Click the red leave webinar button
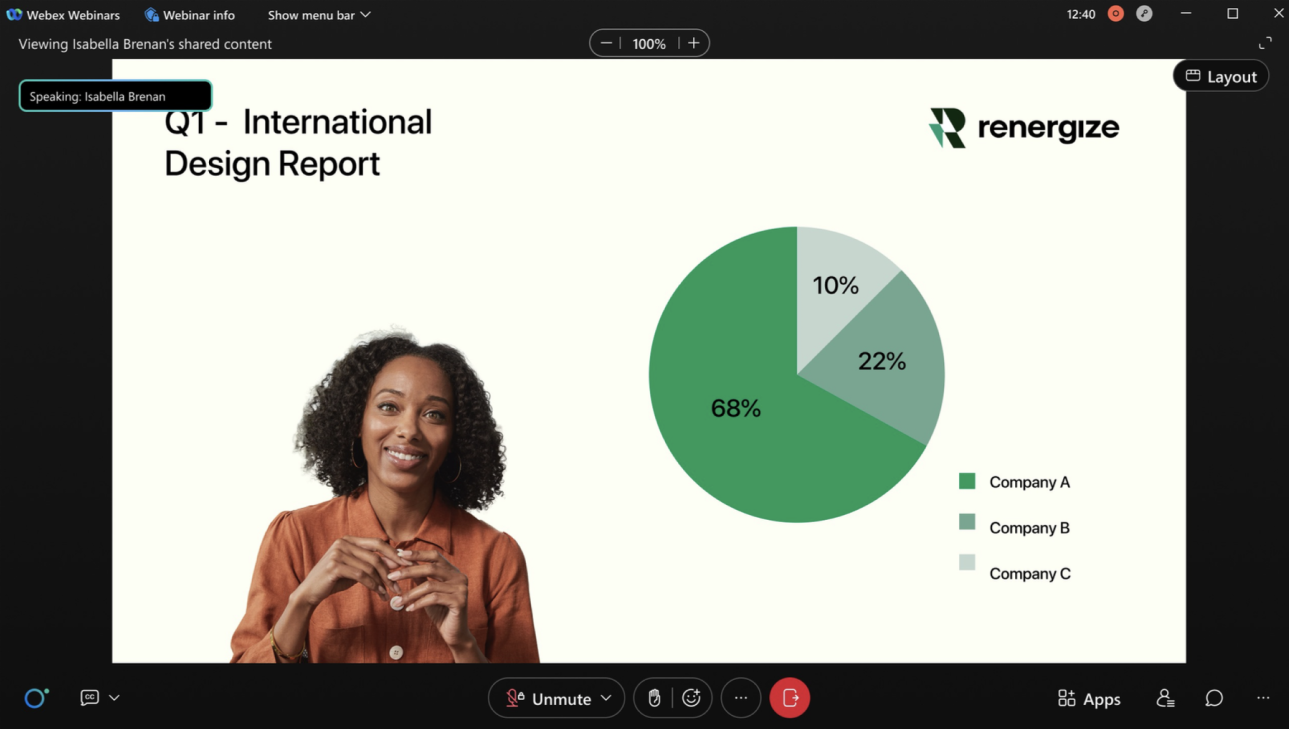This screenshot has width=1289, height=729. 790,698
